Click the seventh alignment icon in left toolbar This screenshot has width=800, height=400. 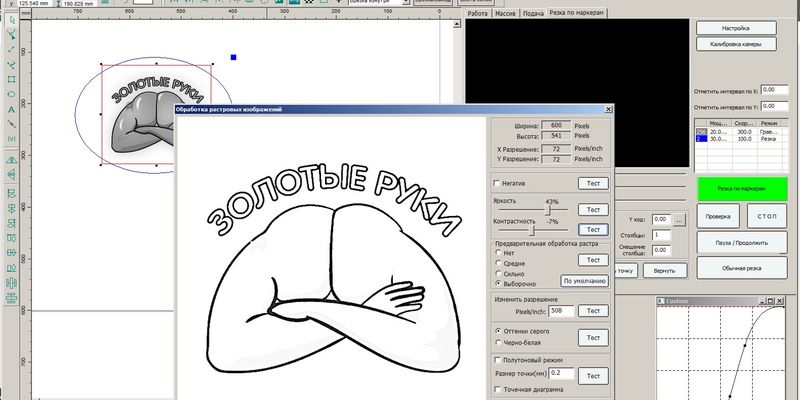click(x=11, y=282)
